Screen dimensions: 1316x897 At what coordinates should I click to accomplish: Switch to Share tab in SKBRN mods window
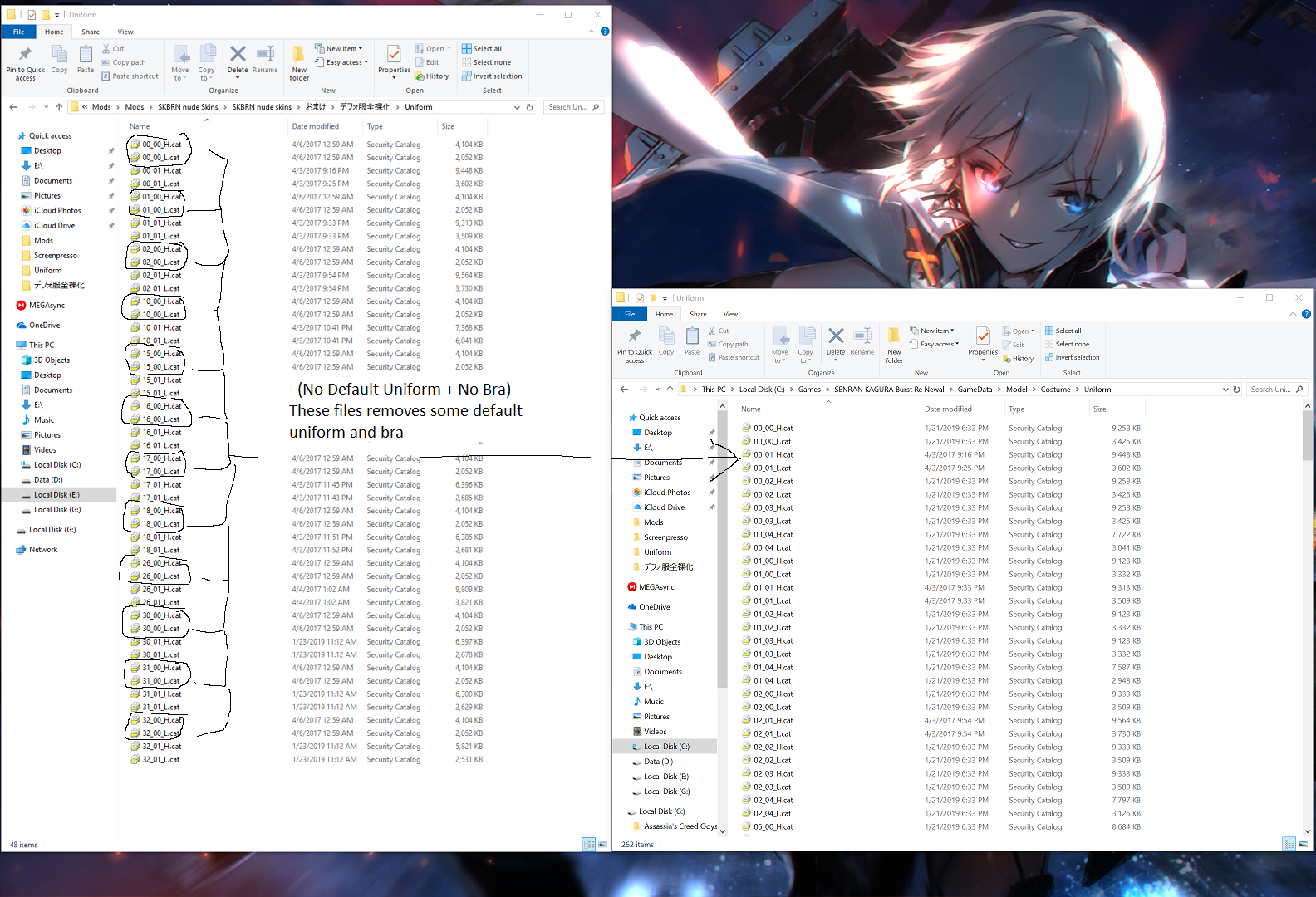[x=91, y=32]
